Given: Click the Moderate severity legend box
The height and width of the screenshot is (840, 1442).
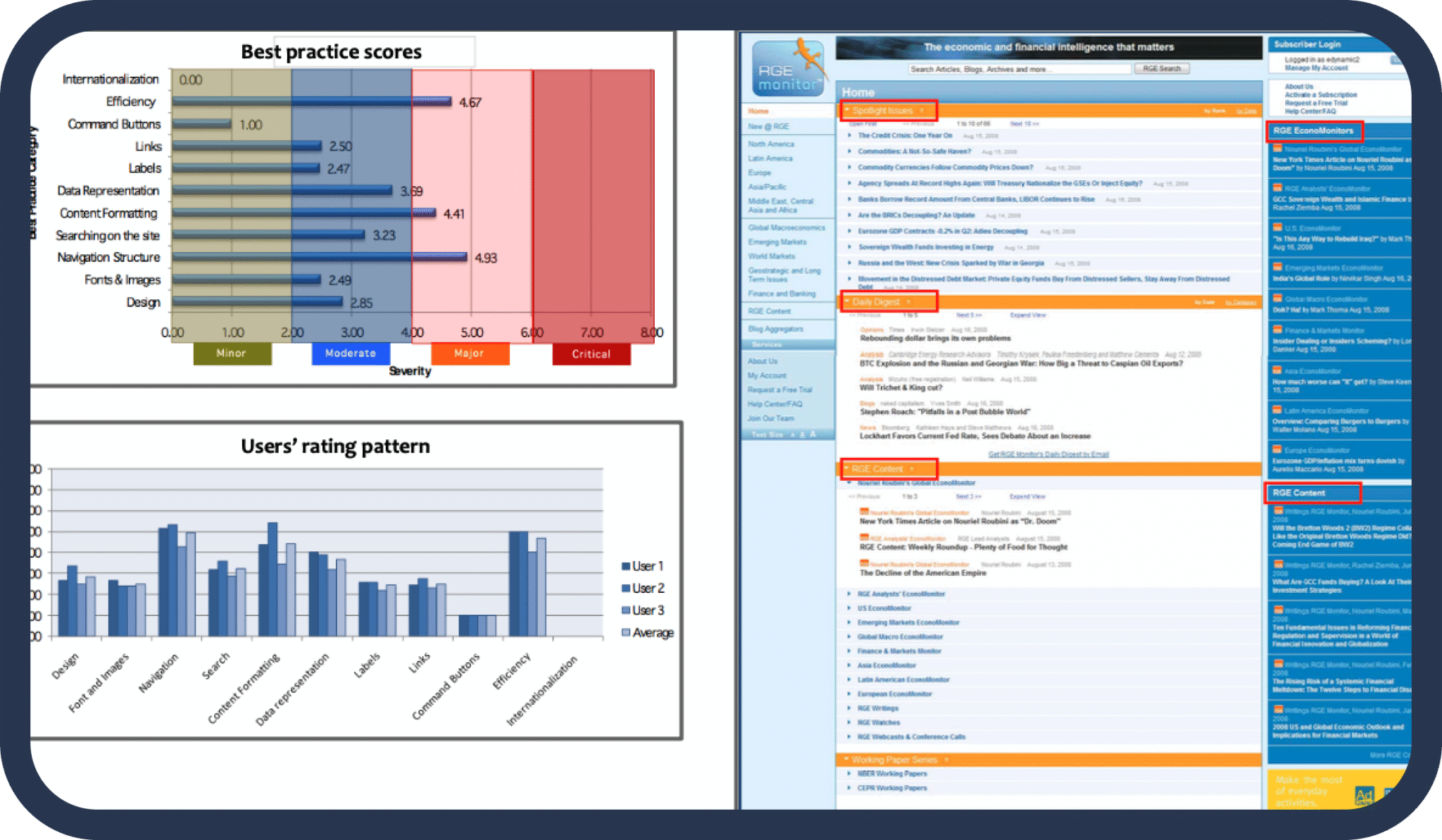Looking at the screenshot, I should click(x=351, y=353).
